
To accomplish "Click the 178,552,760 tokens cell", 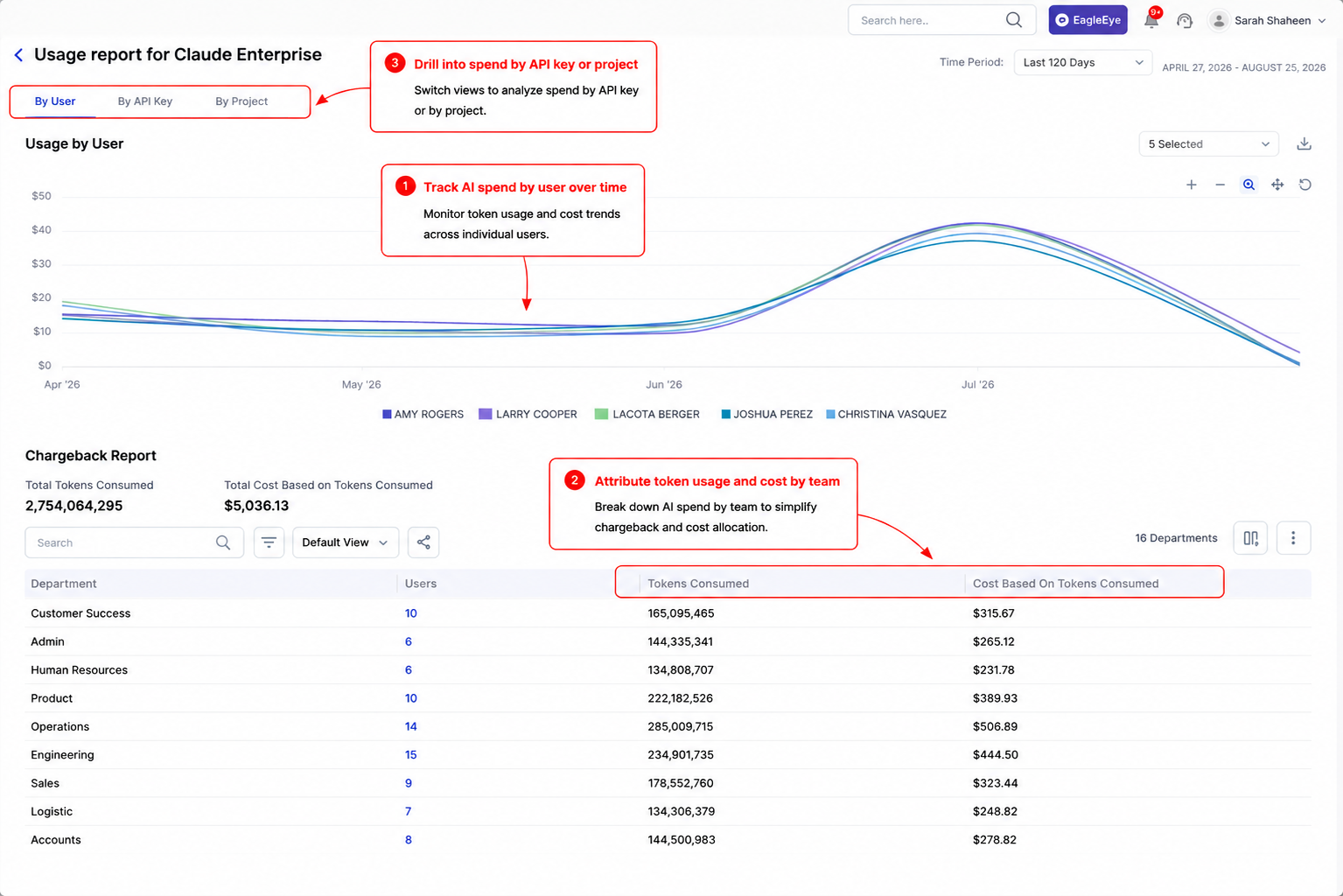I will [680, 783].
